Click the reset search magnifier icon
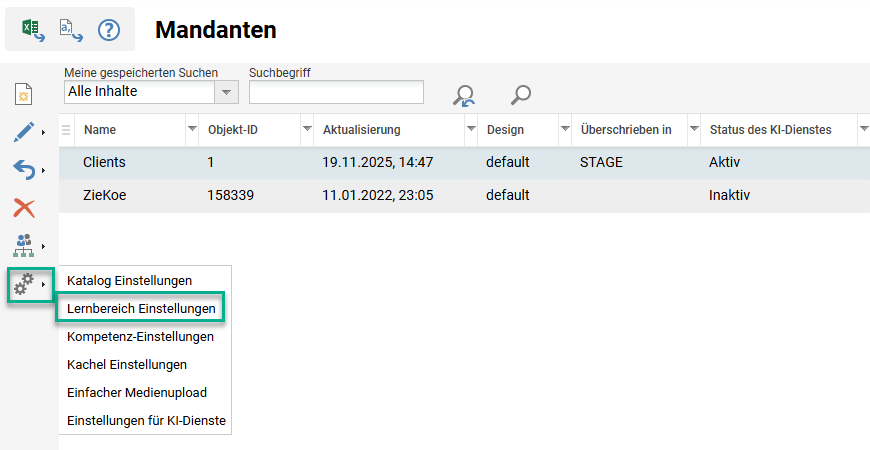 click(x=463, y=95)
